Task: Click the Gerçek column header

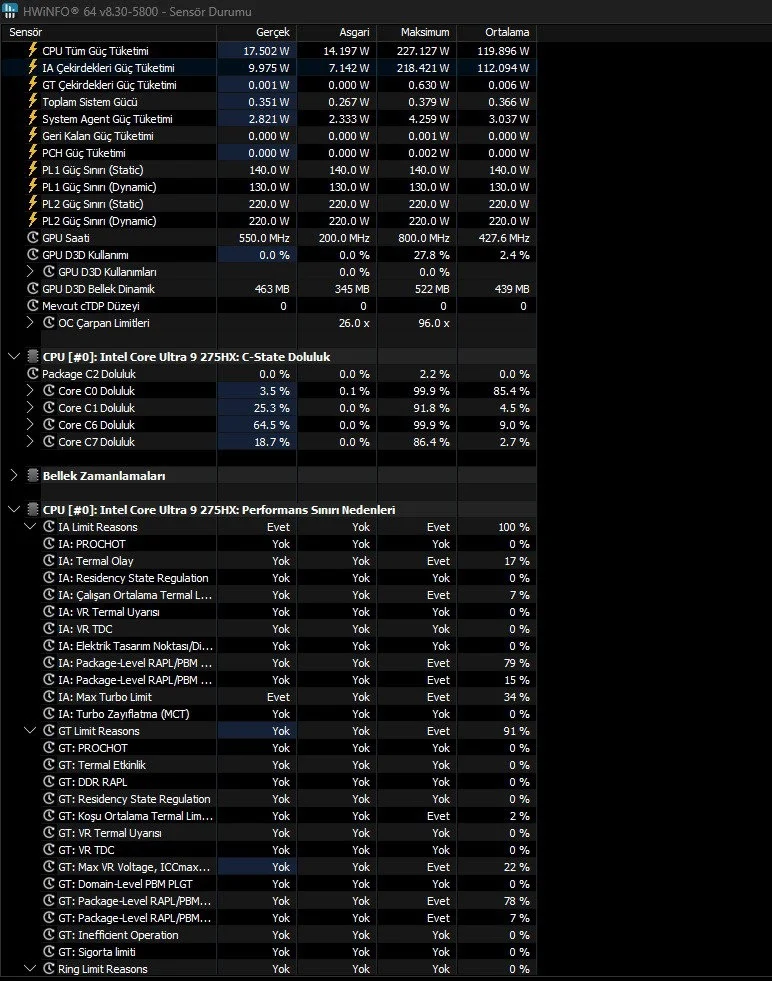Action: click(x=273, y=32)
